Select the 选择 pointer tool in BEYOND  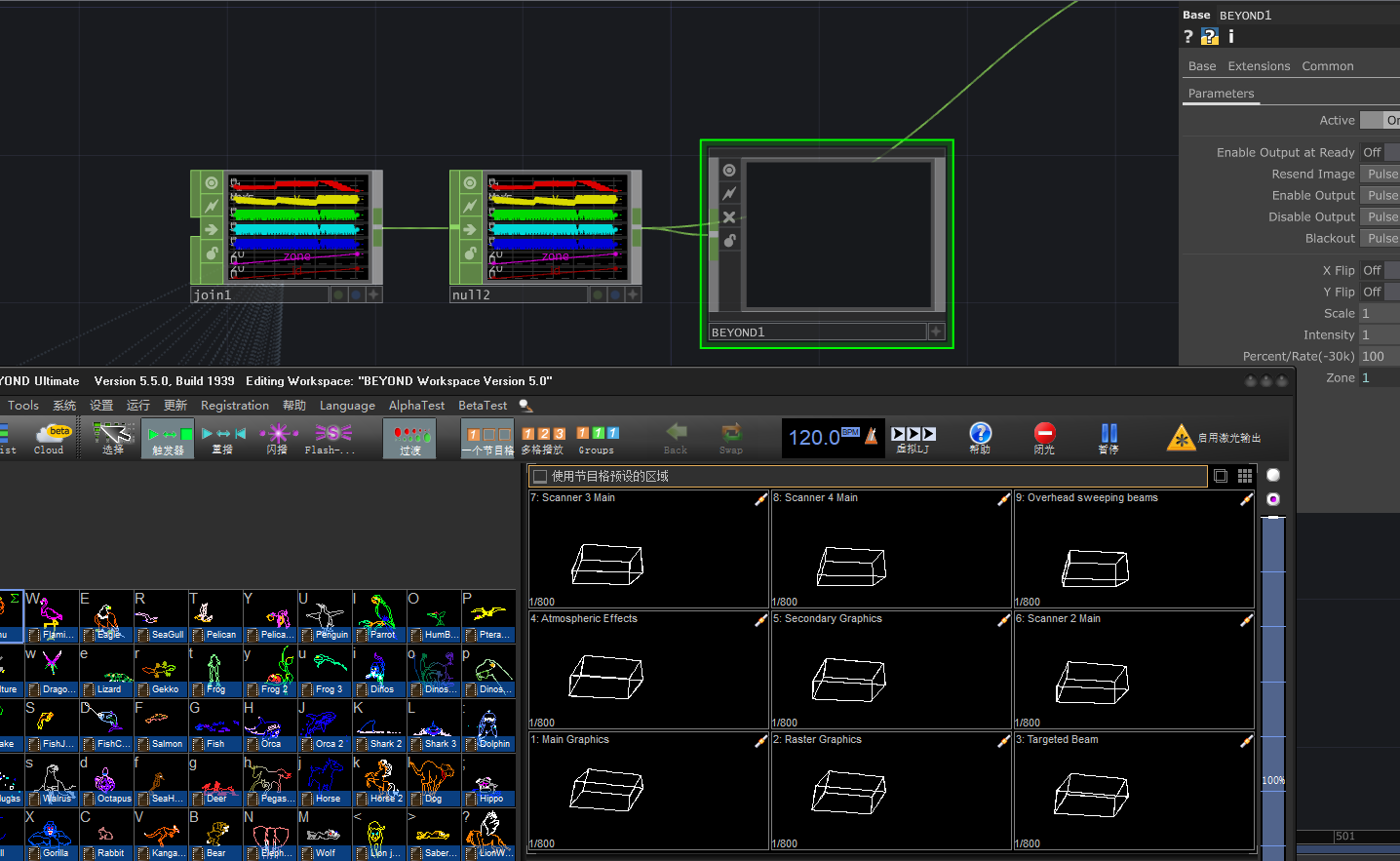113,438
